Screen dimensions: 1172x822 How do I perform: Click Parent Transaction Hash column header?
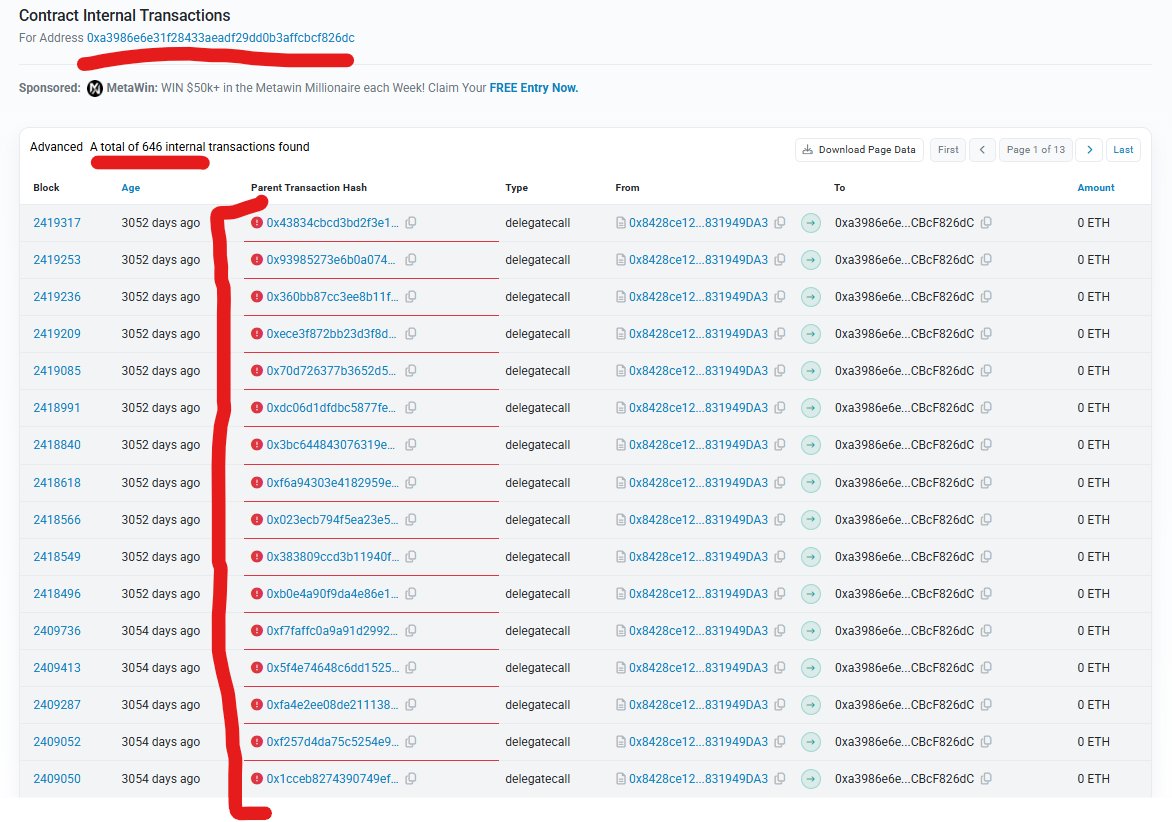point(309,188)
